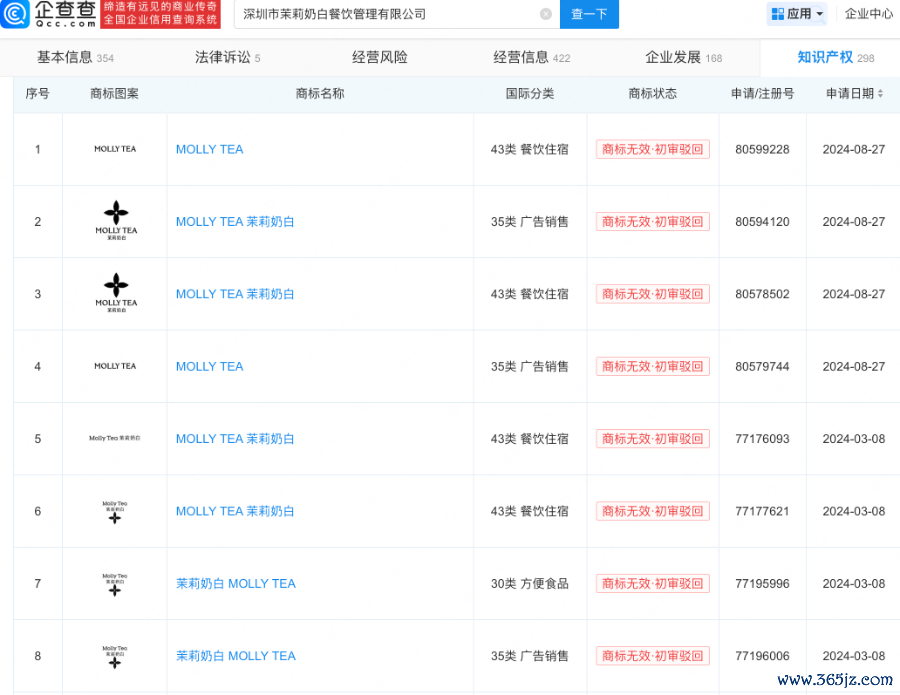This screenshot has width=900, height=695.
Task: Select application number 80599228
Action: 762,149
